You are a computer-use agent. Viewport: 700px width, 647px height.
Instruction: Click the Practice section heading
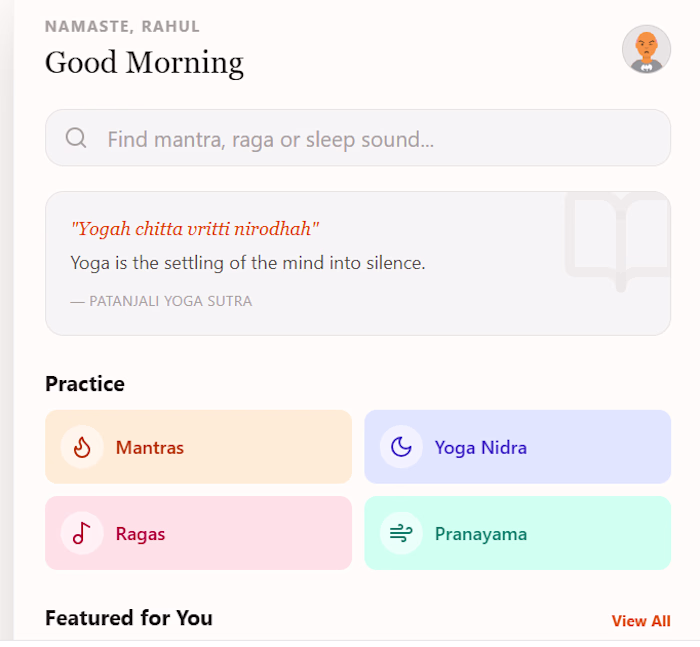(85, 384)
